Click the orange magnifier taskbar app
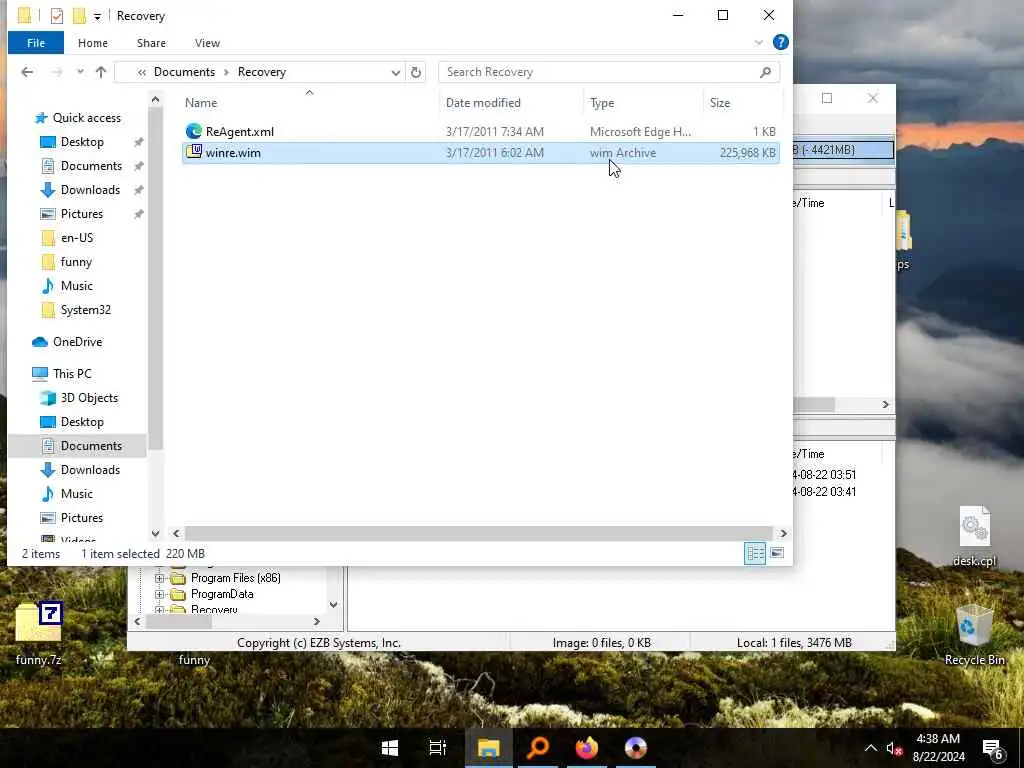 click(537, 748)
